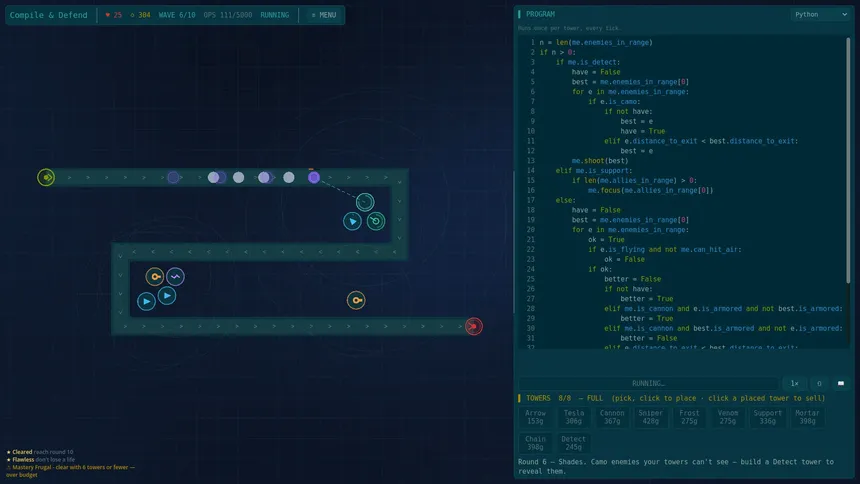Screen dimensions: 860x484
Task: Click the 'Mastery Frugal' objective
Action: [70, 471]
